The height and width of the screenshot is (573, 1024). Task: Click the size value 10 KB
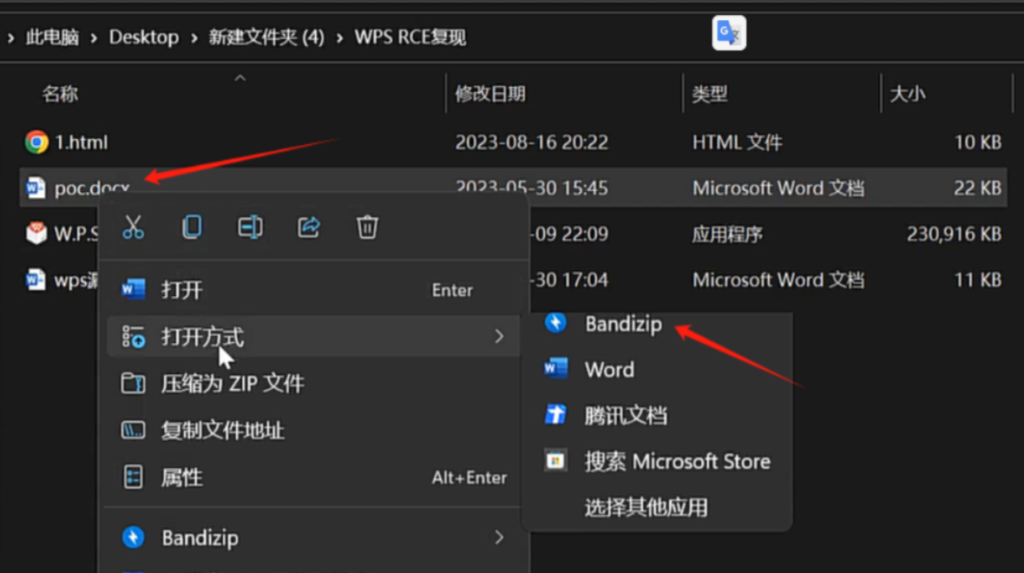tap(978, 142)
